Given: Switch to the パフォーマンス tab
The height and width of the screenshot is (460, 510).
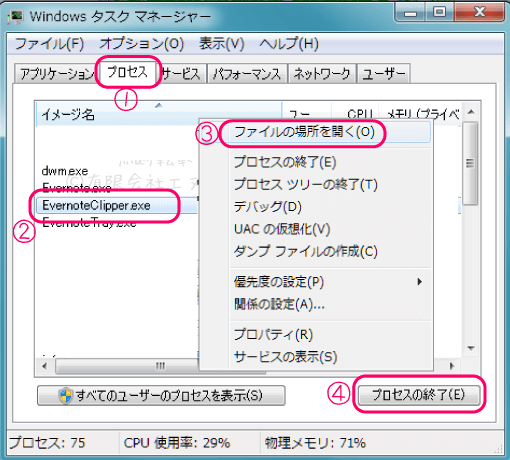Looking at the screenshot, I should 247,74.
